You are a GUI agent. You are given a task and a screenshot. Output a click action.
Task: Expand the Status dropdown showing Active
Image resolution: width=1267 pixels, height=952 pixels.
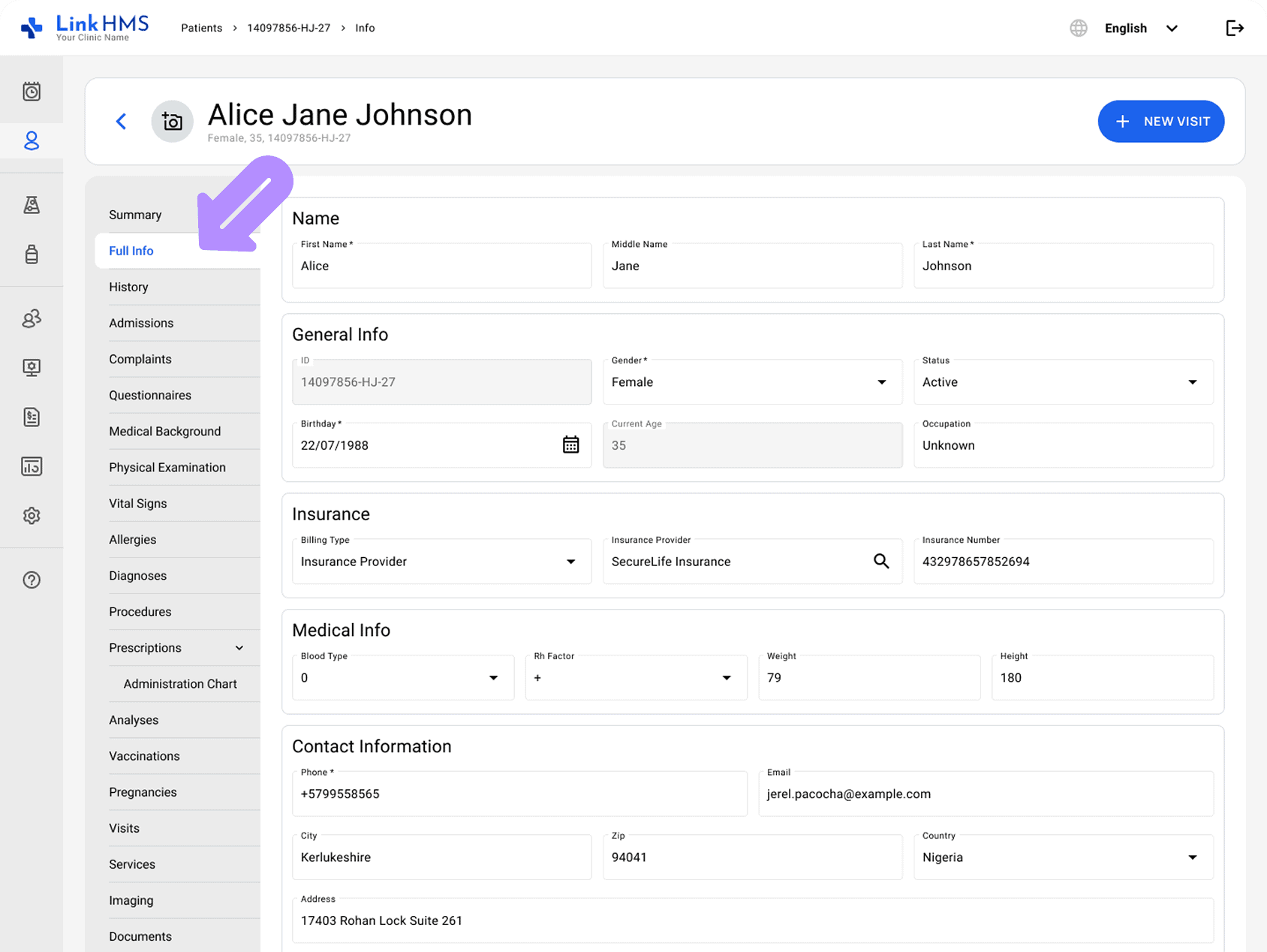pyautogui.click(x=1062, y=382)
